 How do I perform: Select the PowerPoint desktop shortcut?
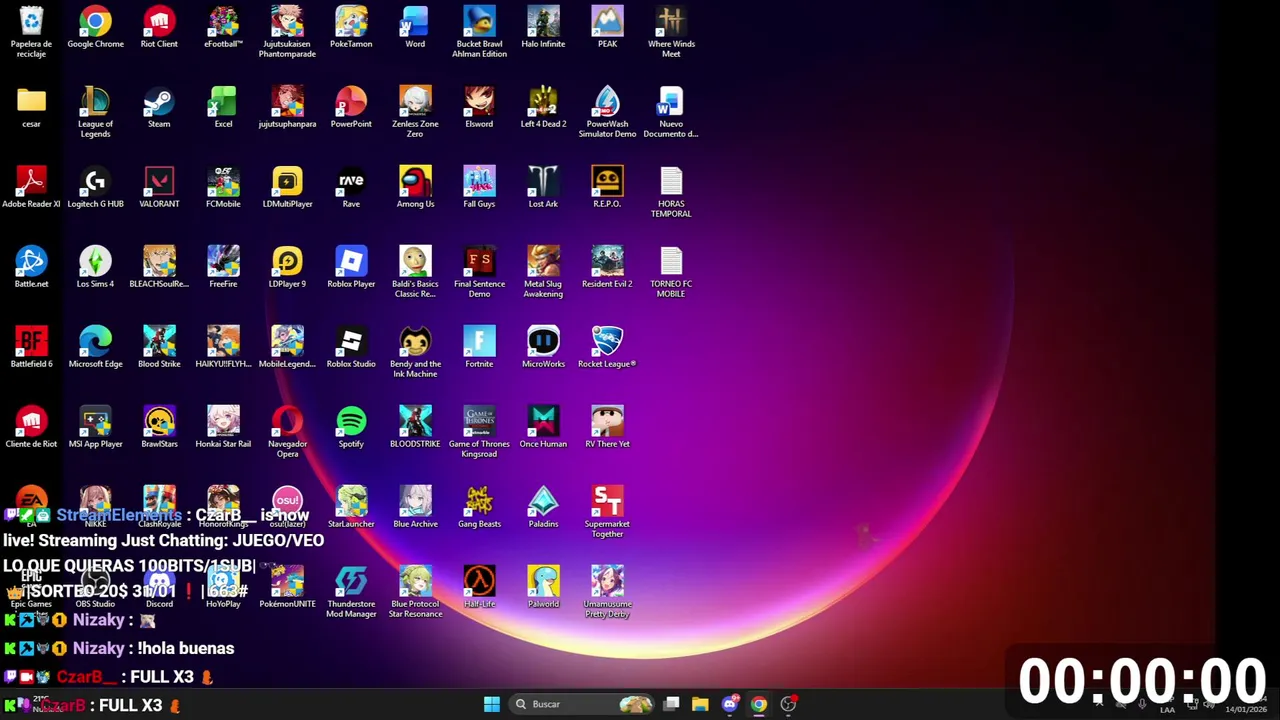(x=351, y=107)
